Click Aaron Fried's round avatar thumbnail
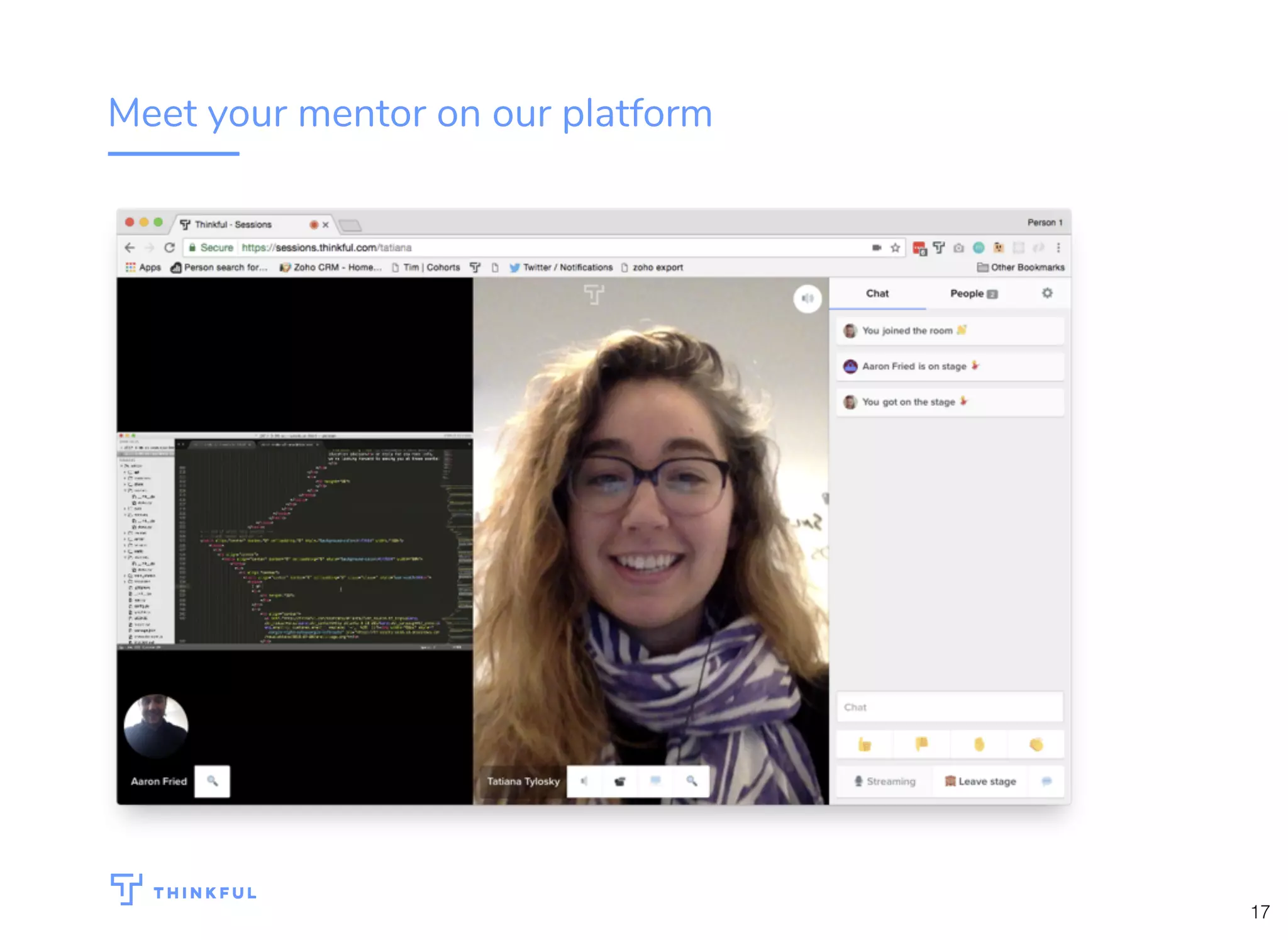Viewport: 1288px width, 940px height. [156, 725]
